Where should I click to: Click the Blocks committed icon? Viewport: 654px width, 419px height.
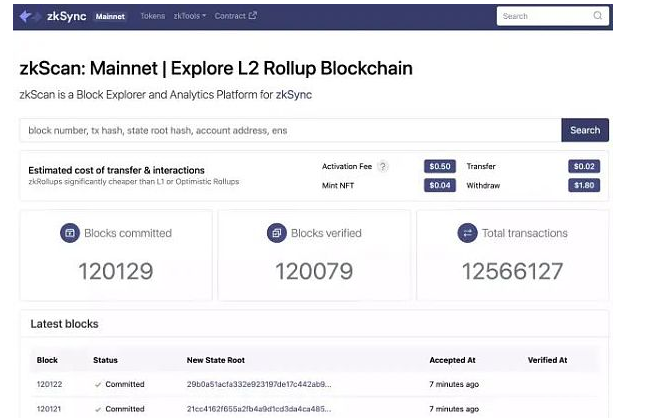coord(70,233)
